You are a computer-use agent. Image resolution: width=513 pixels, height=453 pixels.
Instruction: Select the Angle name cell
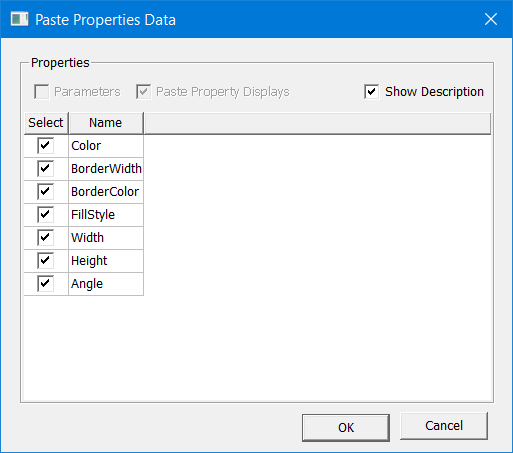(x=106, y=284)
